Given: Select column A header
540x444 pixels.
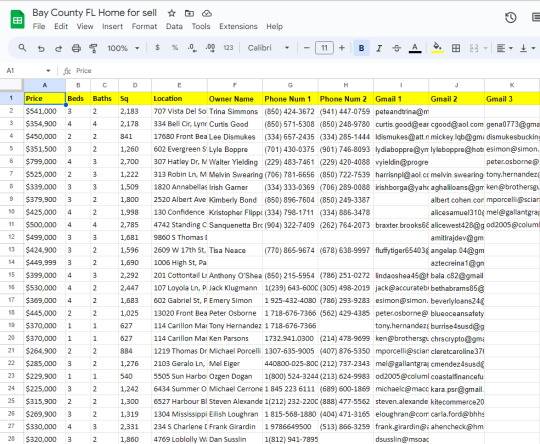Looking at the screenshot, I should coord(45,85).
